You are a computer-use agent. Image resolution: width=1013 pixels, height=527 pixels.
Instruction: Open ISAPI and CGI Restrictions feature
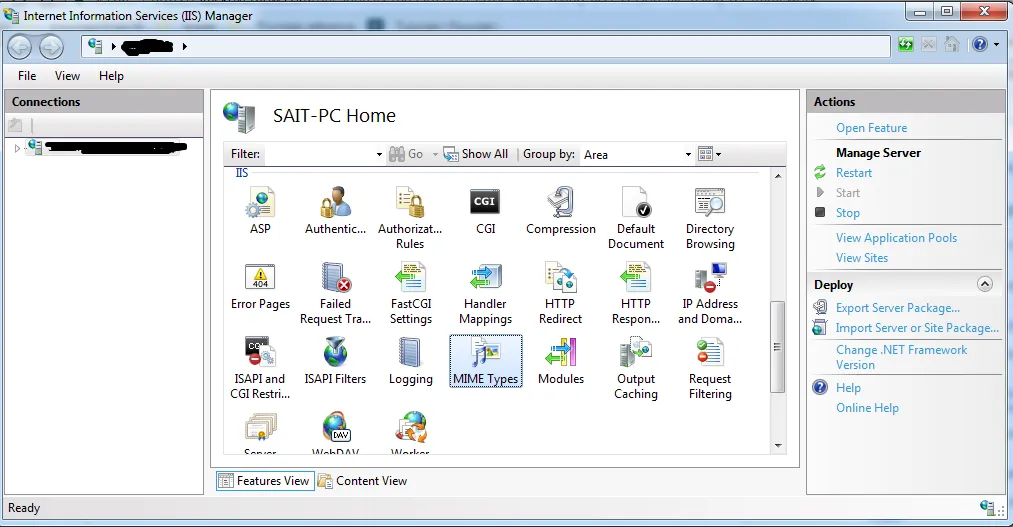(260, 368)
